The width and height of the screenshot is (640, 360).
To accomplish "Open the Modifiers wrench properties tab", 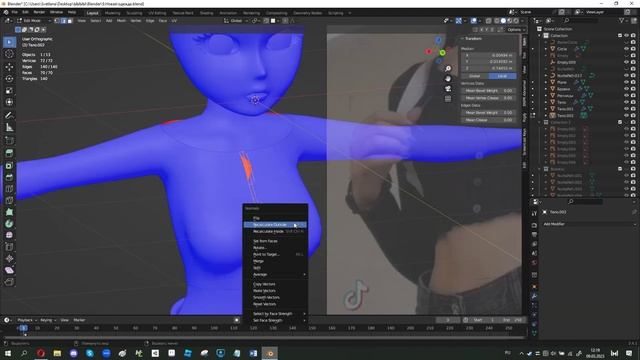I will (x=534, y=296).
